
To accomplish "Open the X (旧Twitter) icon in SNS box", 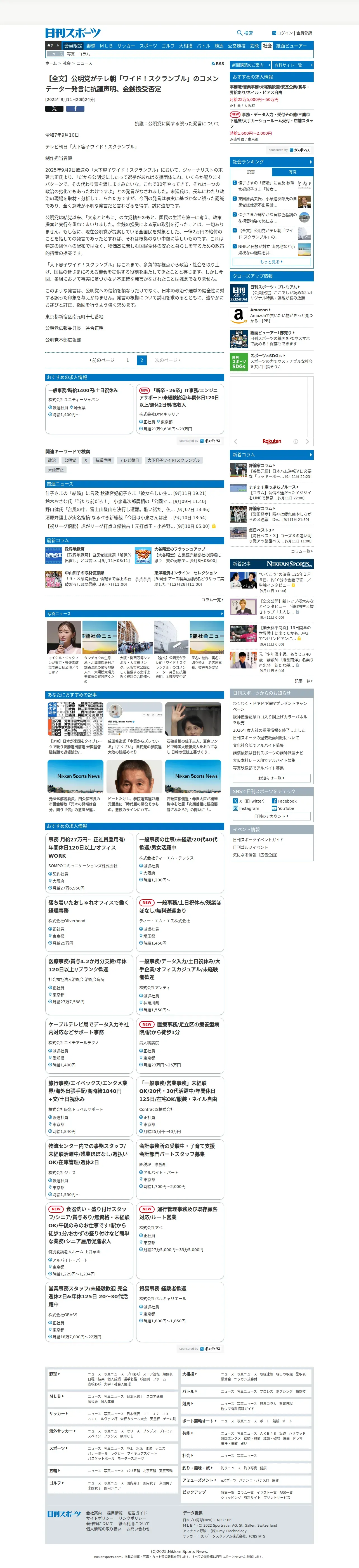I will pyautogui.click(x=235, y=801).
